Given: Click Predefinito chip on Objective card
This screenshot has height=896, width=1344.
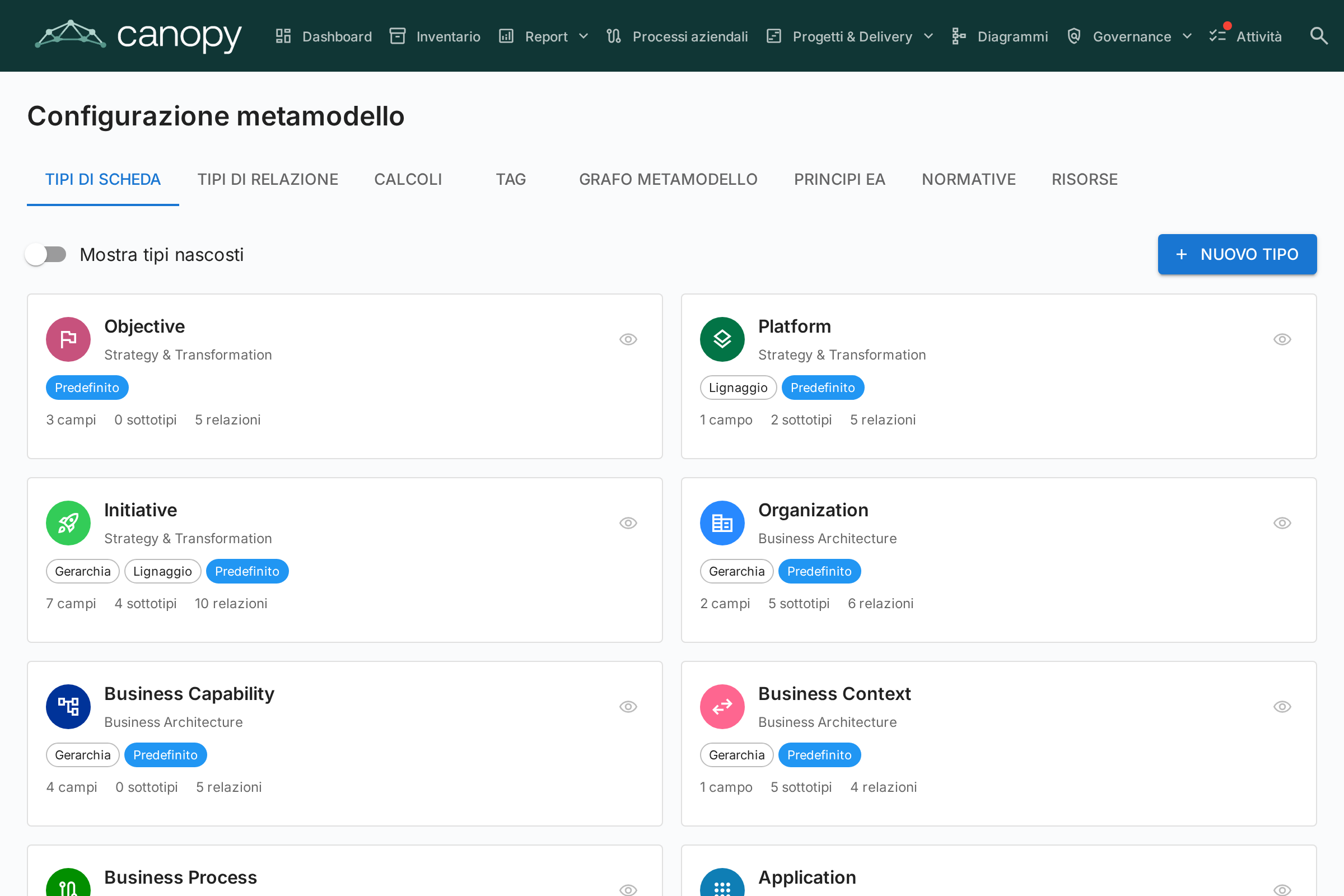Looking at the screenshot, I should point(87,388).
